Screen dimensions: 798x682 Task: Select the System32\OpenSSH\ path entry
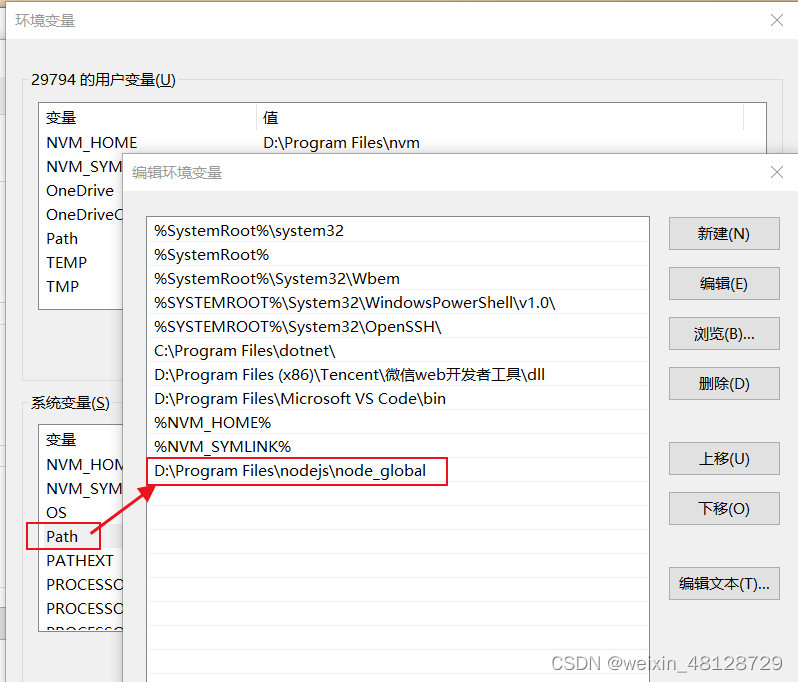[398, 326]
